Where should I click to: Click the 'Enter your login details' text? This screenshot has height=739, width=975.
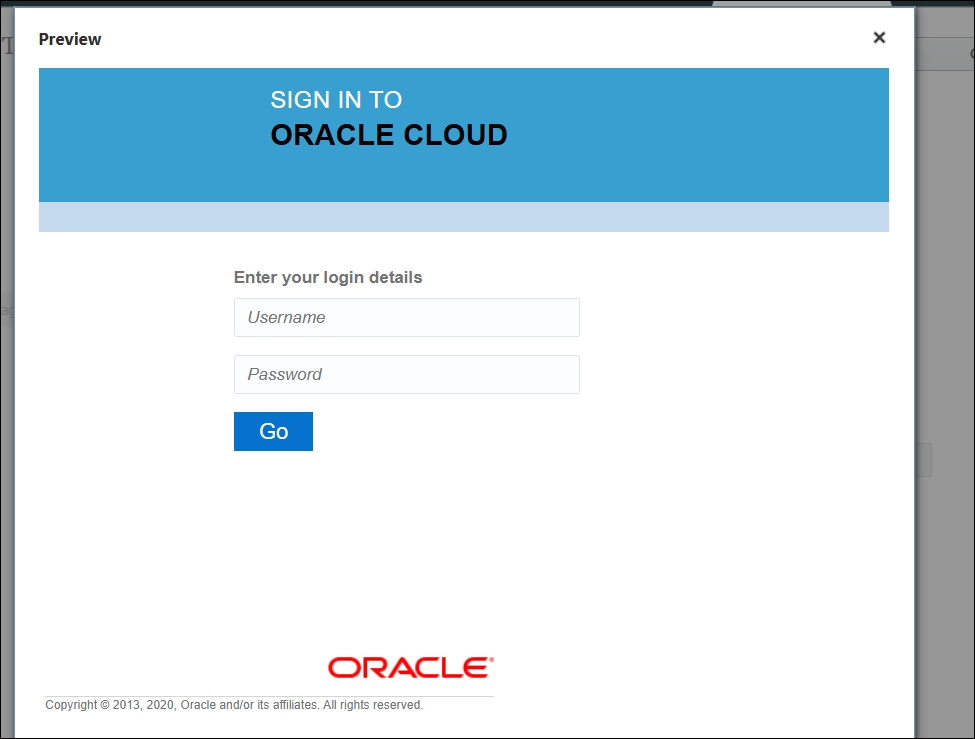pyautogui.click(x=328, y=277)
